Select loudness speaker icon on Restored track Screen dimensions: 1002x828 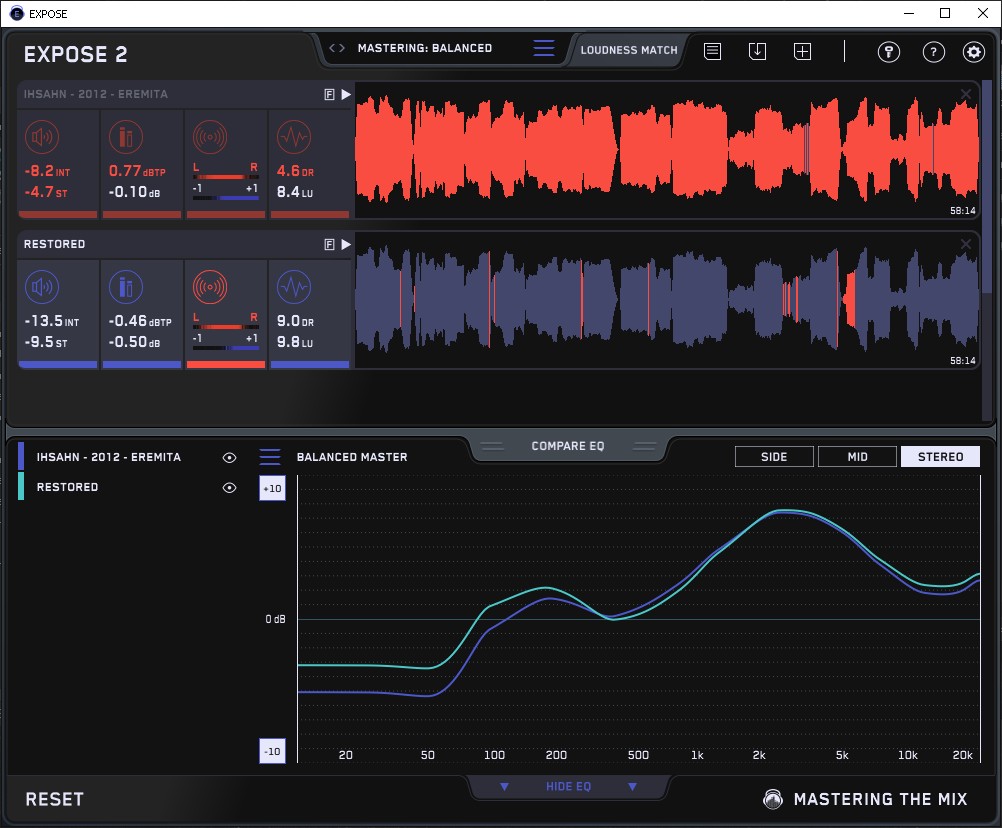click(x=40, y=288)
